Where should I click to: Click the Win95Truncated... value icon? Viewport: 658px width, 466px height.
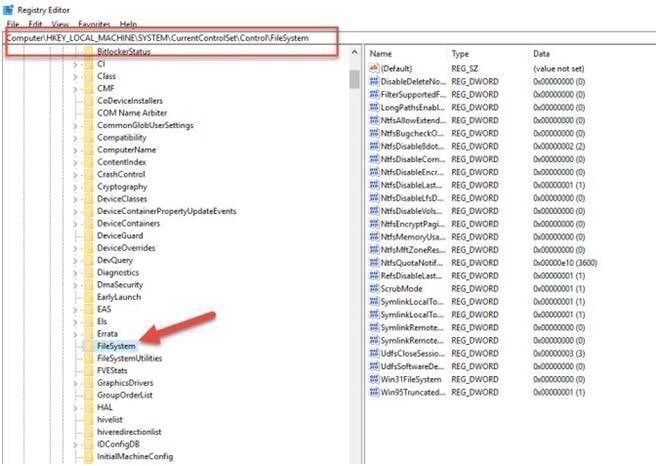pos(374,393)
